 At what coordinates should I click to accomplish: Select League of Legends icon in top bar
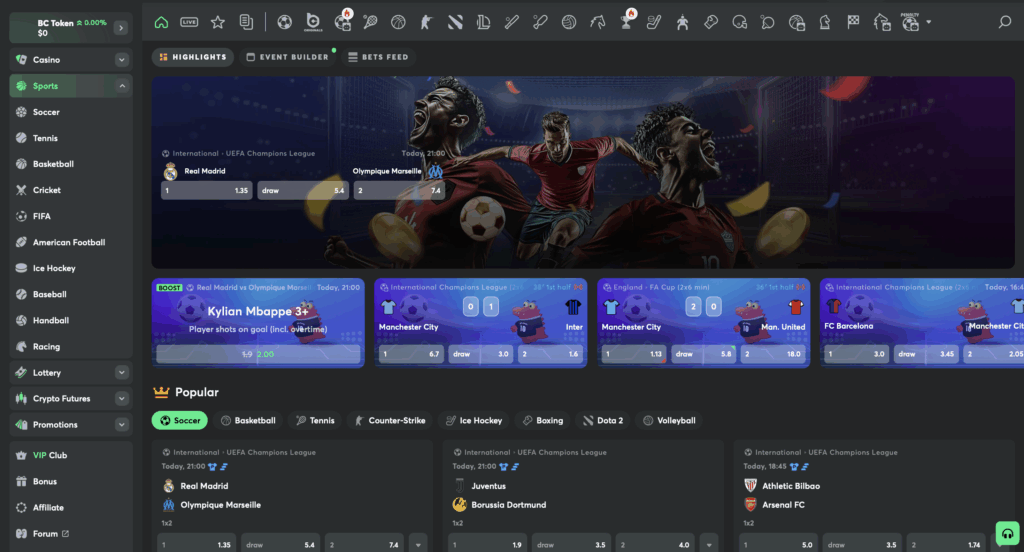click(x=483, y=22)
